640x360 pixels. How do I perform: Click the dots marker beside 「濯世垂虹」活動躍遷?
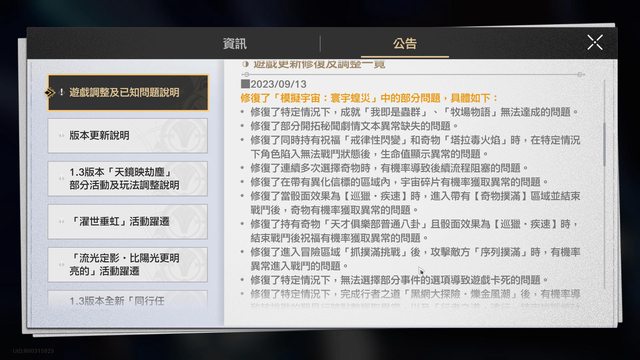61,222
